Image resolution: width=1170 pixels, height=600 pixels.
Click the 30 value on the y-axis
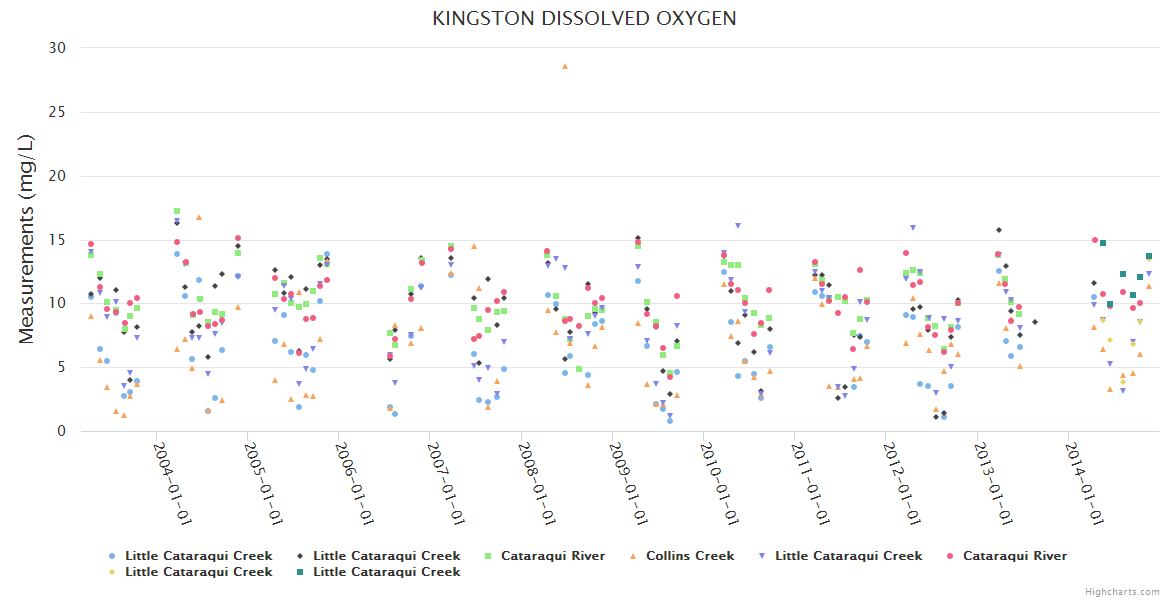click(x=57, y=48)
